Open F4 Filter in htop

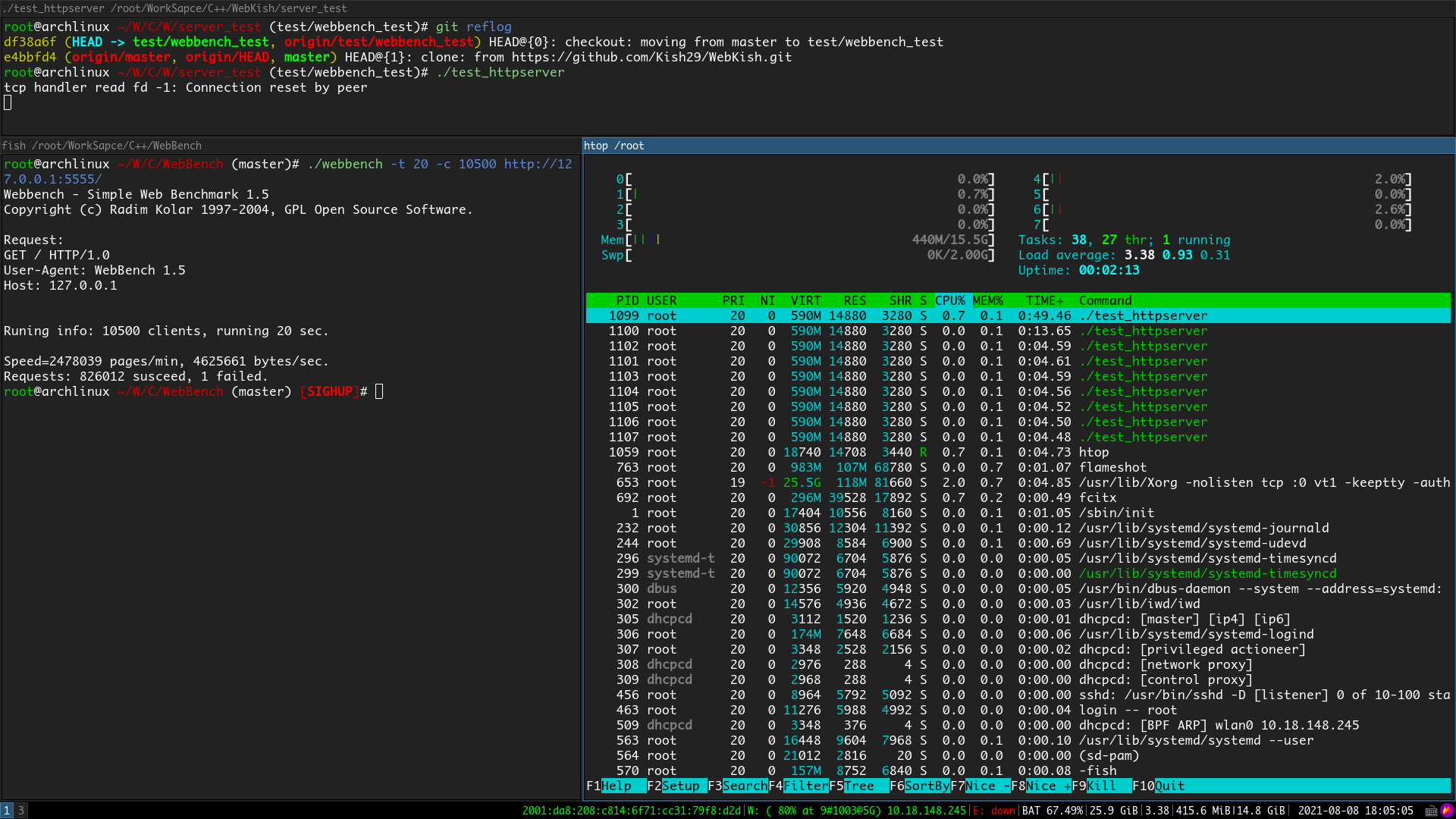click(798, 786)
